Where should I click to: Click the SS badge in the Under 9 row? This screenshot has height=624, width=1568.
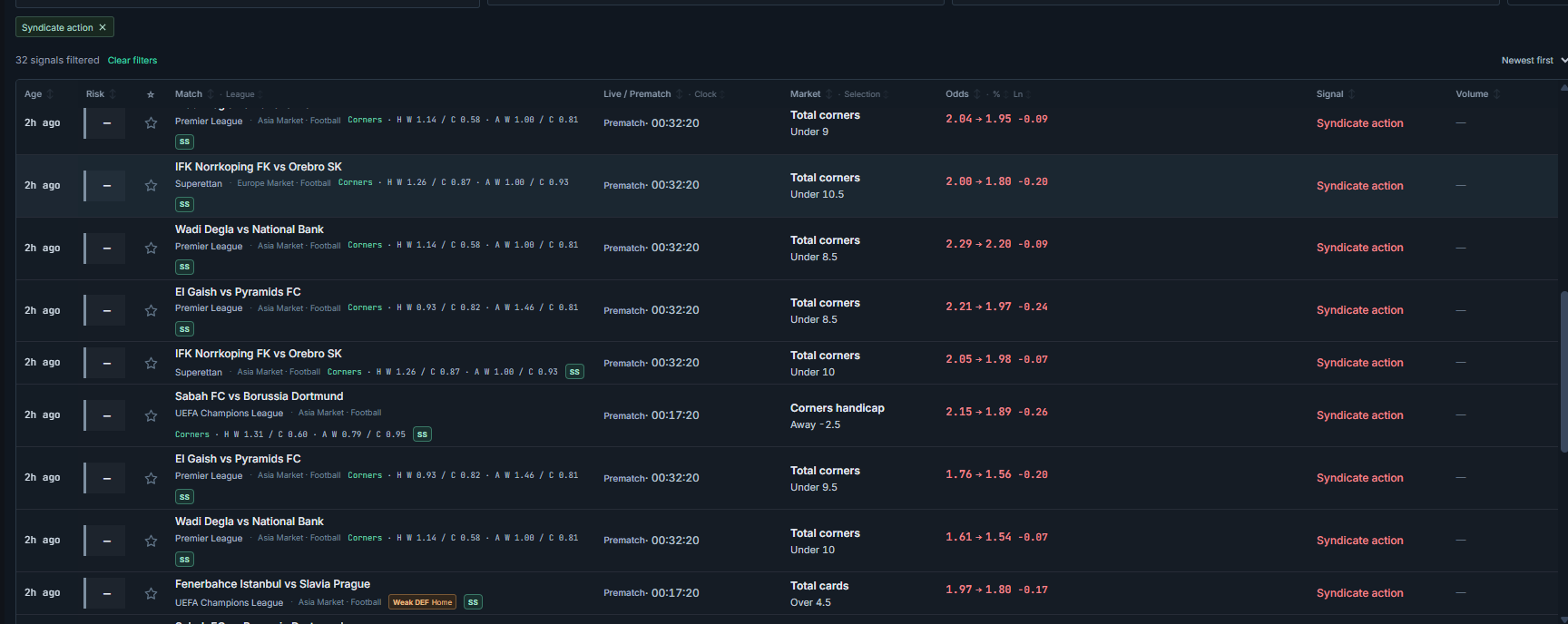[184, 141]
